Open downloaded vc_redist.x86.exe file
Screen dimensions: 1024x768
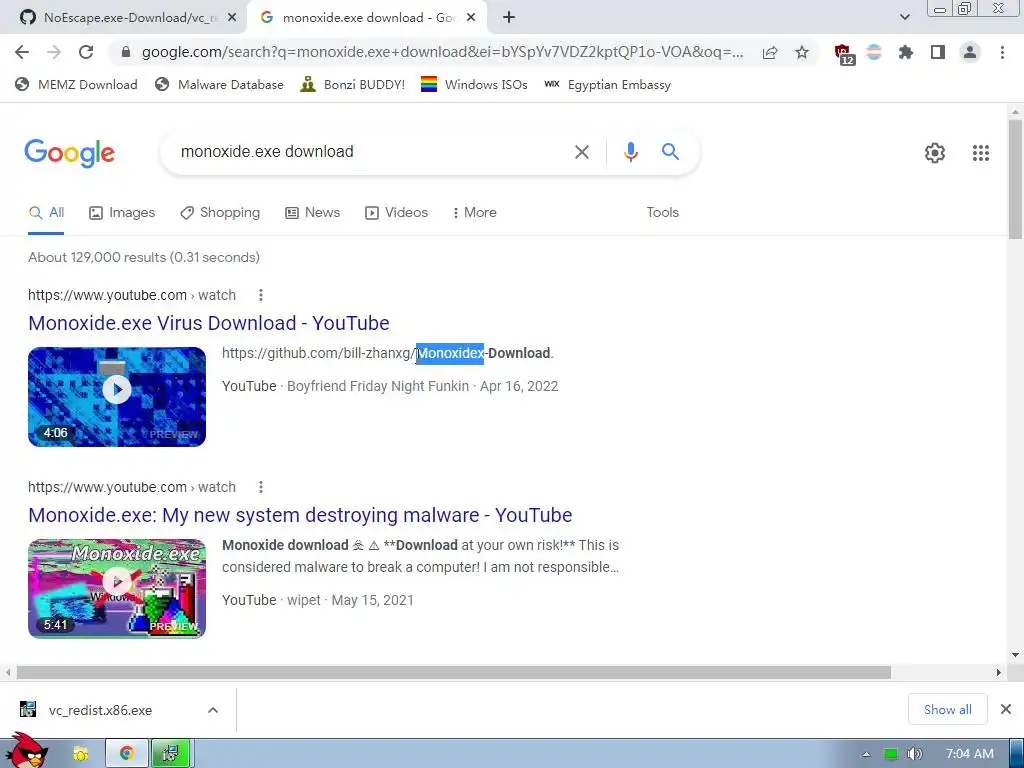click(x=101, y=710)
